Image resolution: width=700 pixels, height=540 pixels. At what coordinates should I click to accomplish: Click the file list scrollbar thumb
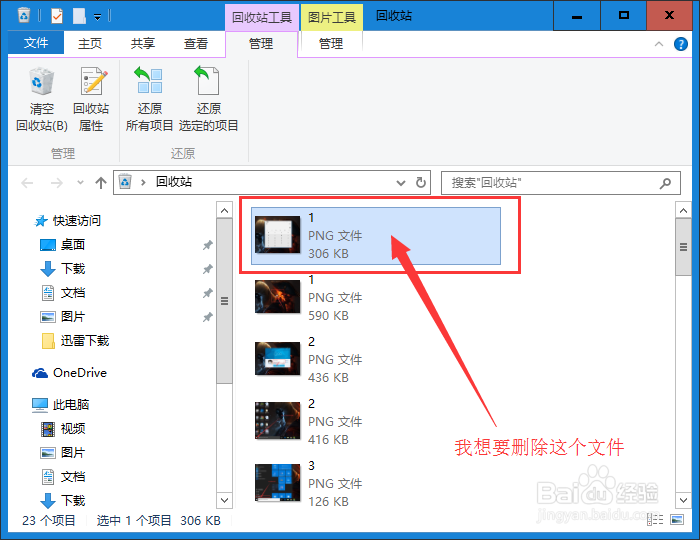pyautogui.click(x=683, y=247)
